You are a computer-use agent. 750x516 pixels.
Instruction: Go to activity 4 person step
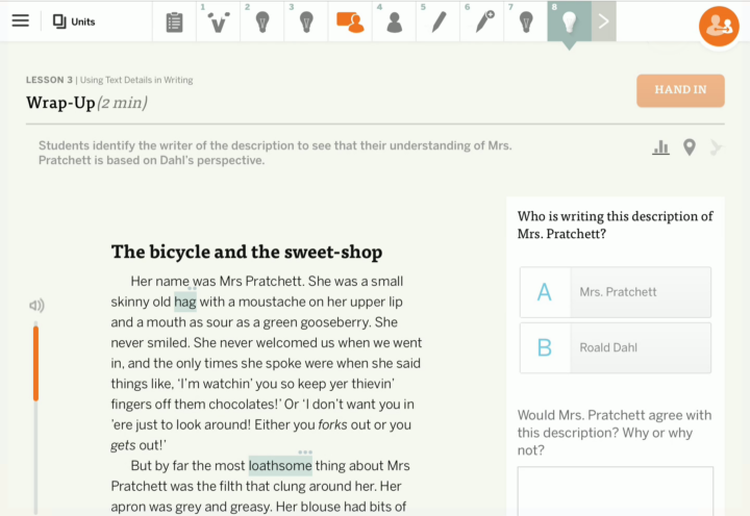[394, 22]
